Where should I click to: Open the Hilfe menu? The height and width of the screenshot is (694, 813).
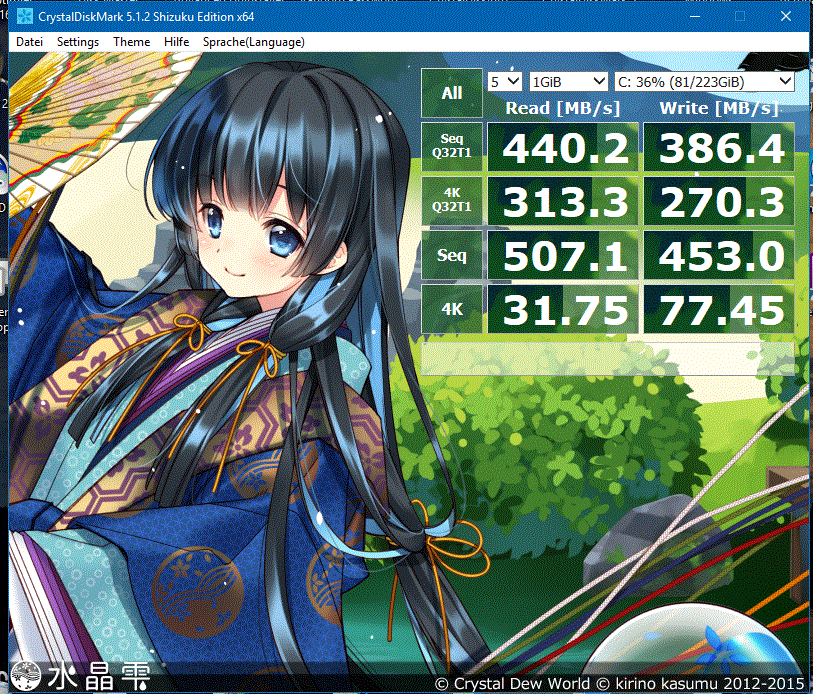(176, 42)
